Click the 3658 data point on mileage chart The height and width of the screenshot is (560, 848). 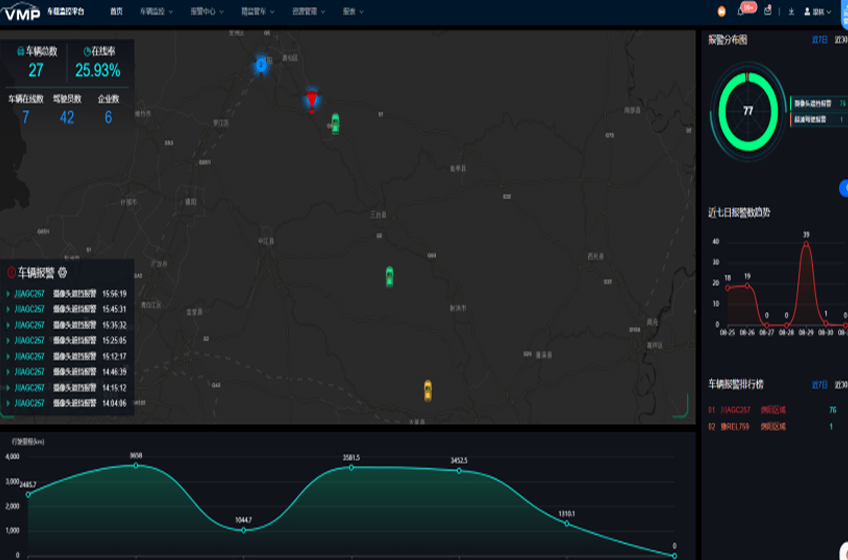pyautogui.click(x=136, y=465)
